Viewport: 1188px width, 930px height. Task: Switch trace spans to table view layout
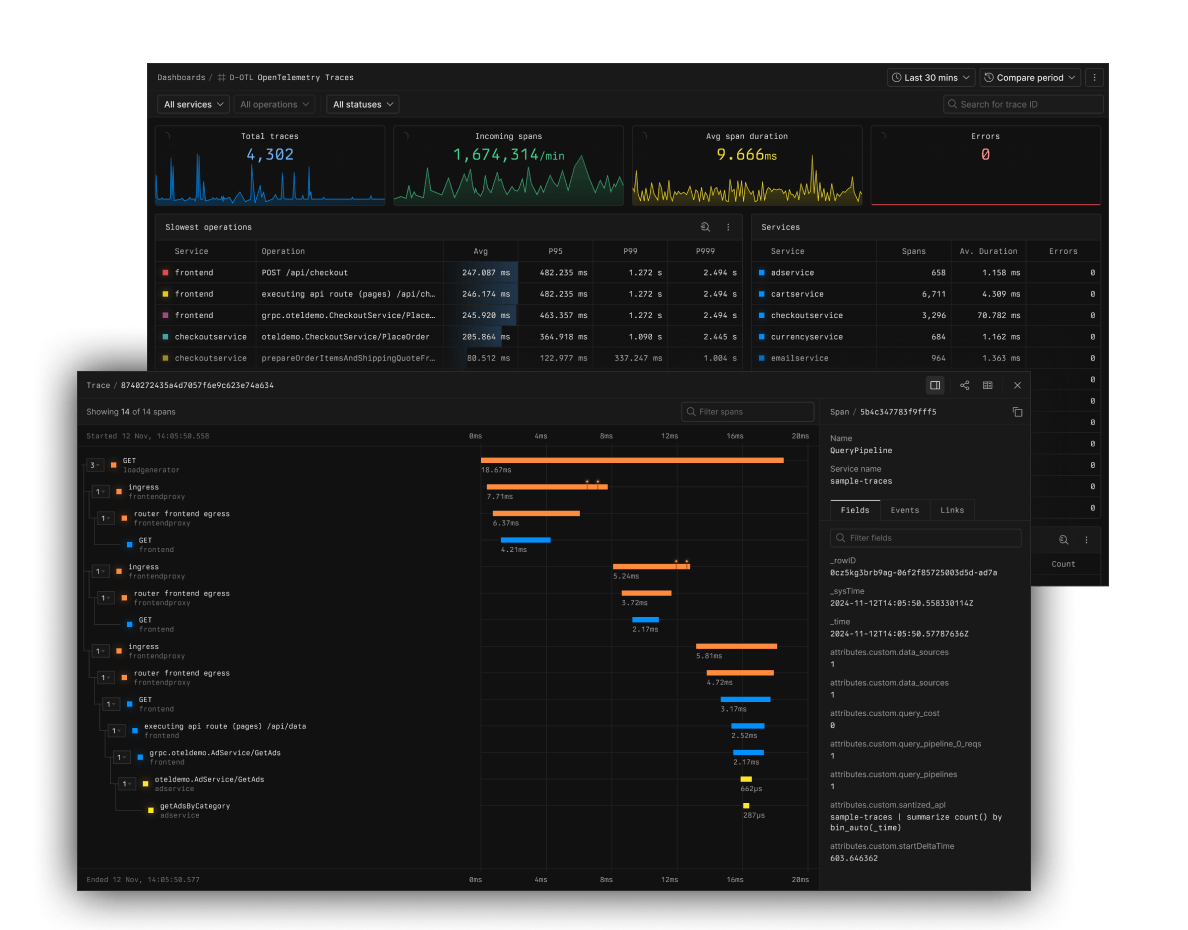(x=988, y=385)
